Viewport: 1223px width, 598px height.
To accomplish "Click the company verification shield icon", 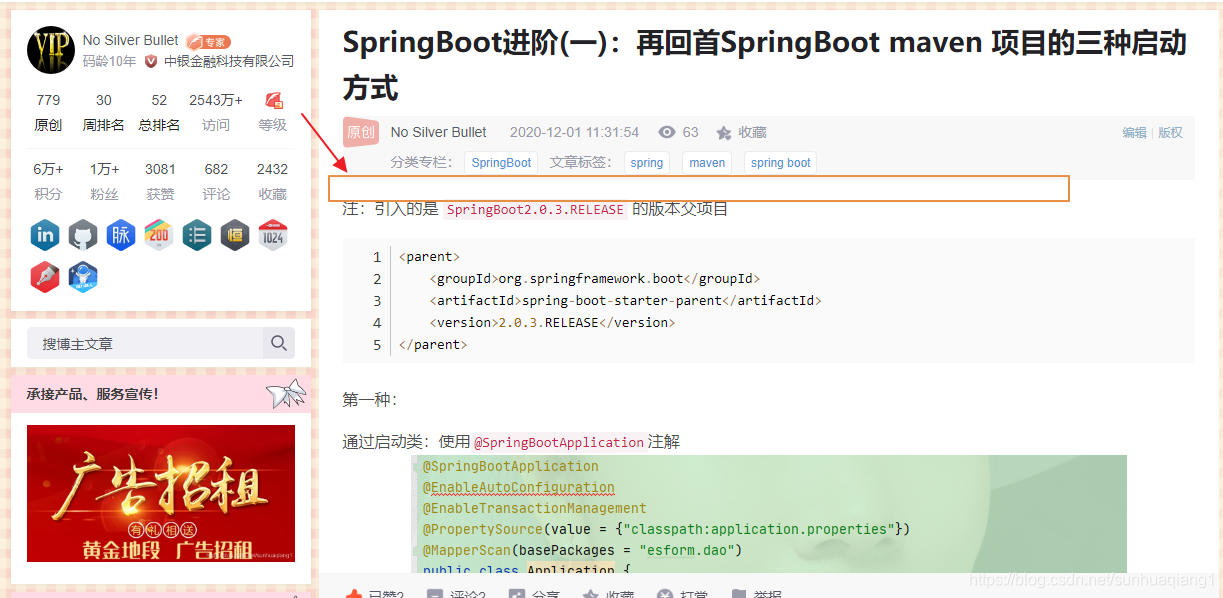I will pyautogui.click(x=151, y=61).
